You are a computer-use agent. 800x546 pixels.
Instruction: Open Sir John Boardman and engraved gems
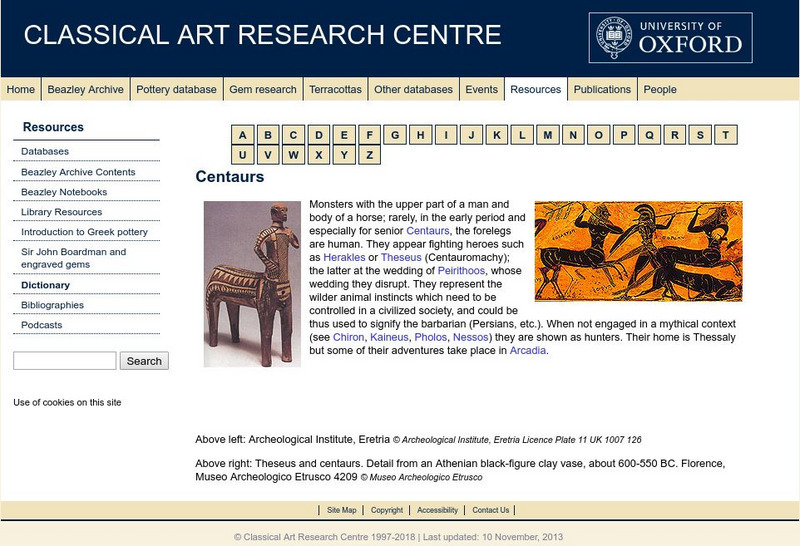tap(73, 258)
